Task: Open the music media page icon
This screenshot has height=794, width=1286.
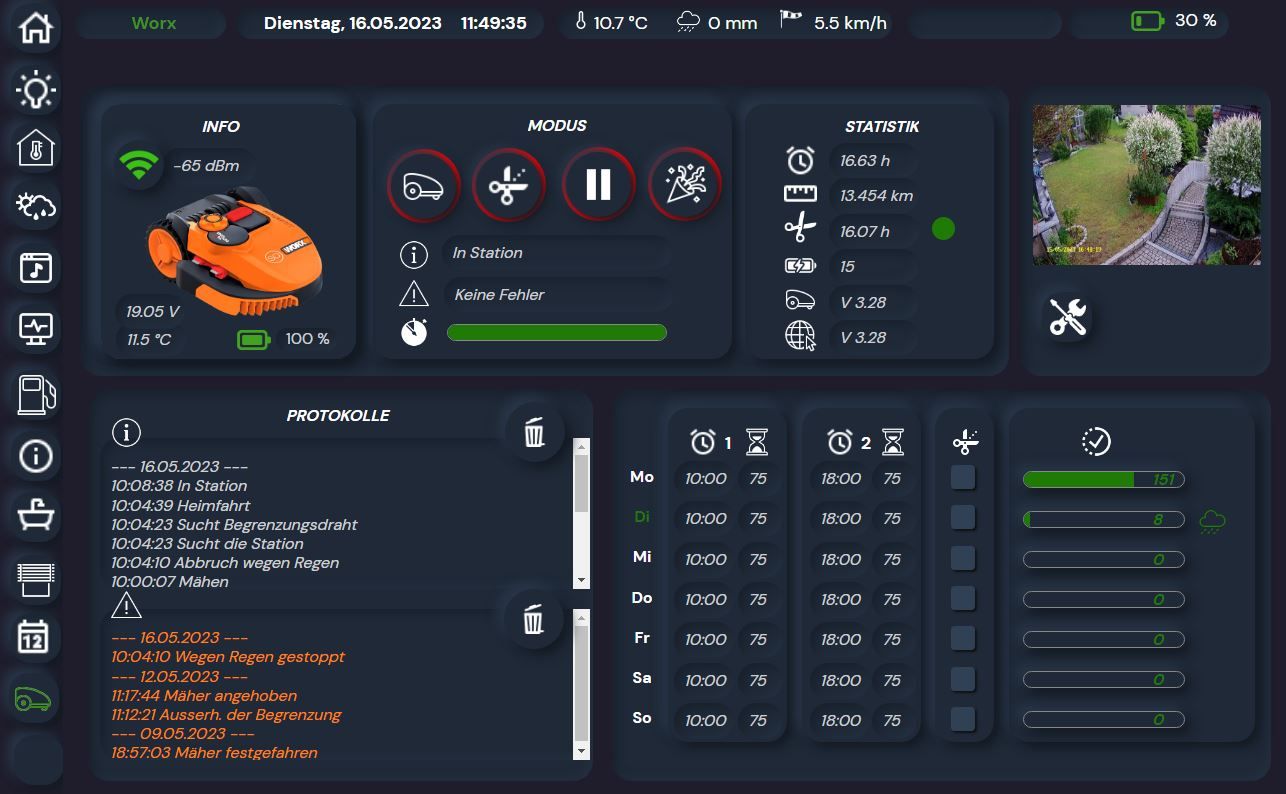Action: click(36, 268)
